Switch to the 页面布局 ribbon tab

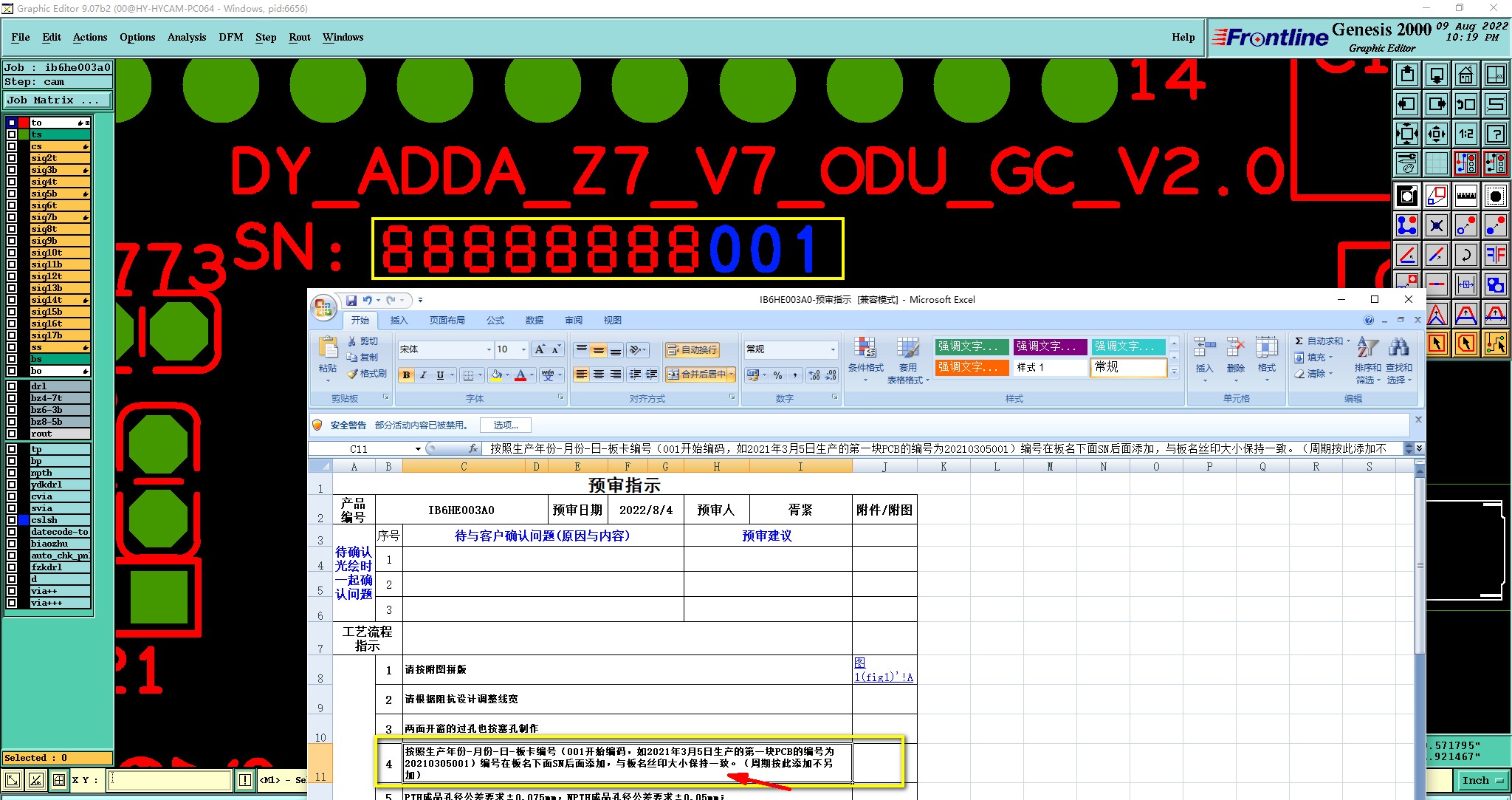pyautogui.click(x=447, y=320)
